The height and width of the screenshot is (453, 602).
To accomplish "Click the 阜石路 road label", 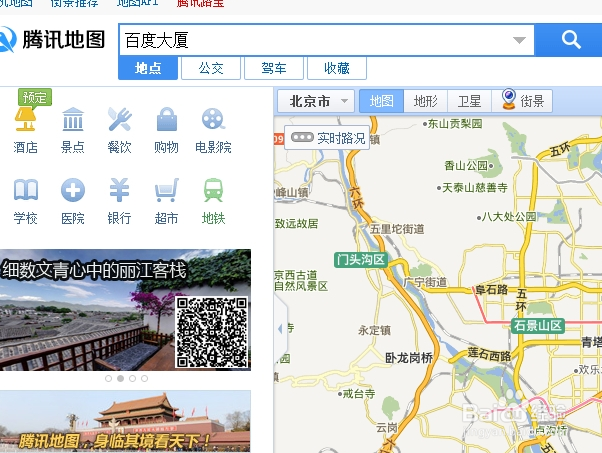I will 492,289.
